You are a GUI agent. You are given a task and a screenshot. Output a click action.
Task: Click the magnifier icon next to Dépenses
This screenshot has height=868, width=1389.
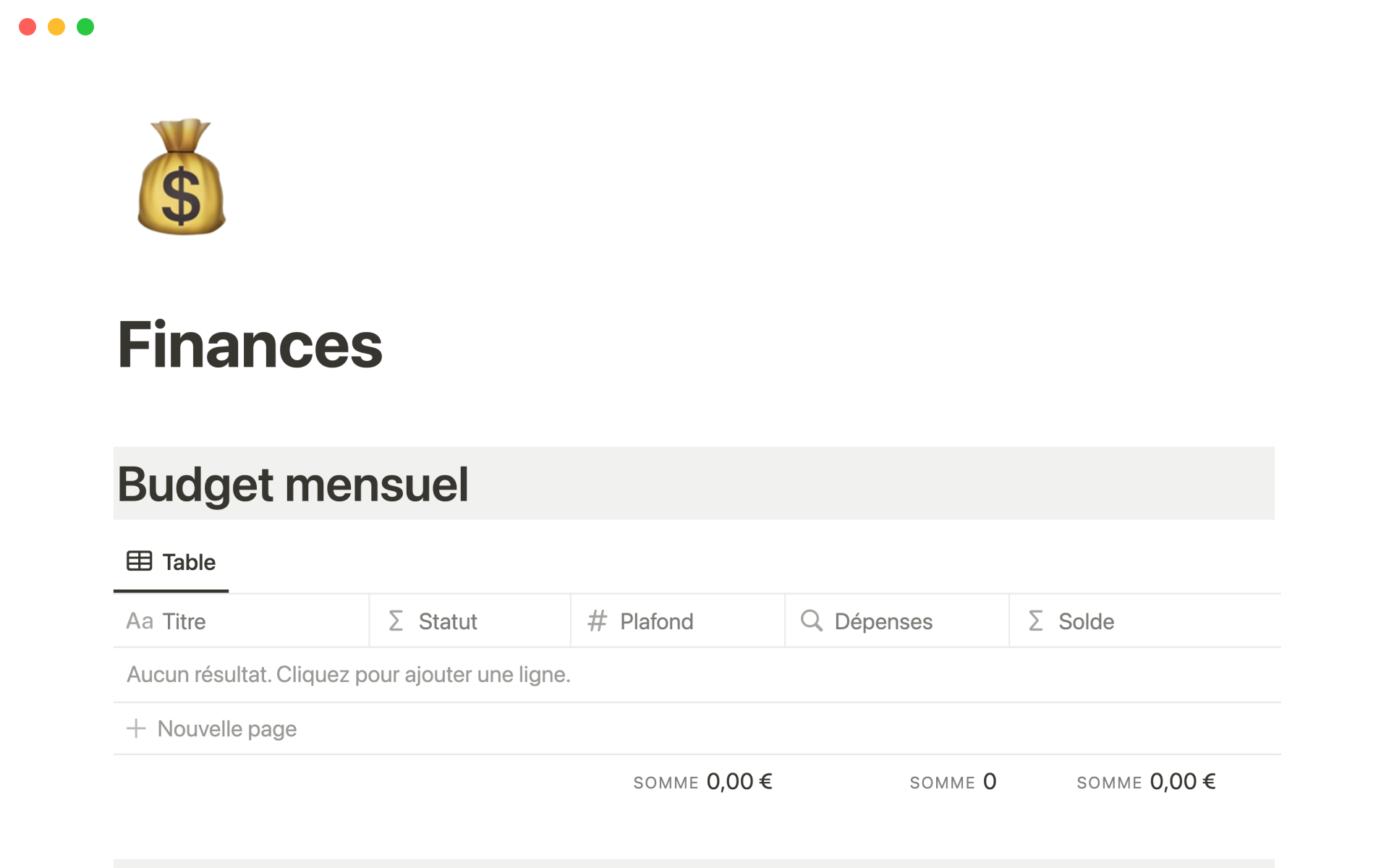coord(811,621)
